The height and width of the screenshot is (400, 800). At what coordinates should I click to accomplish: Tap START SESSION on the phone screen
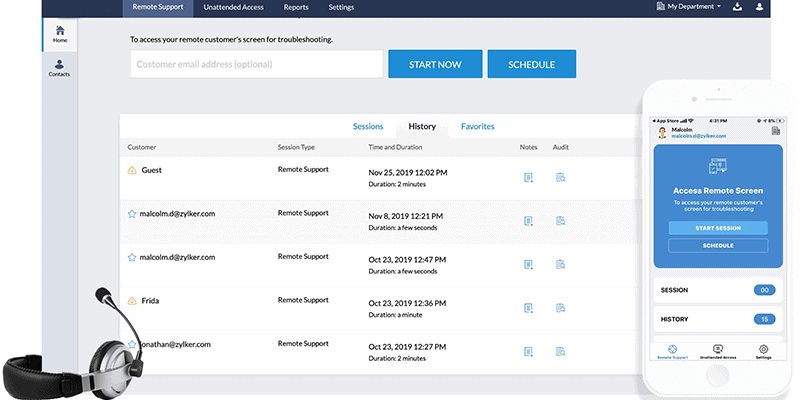pos(718,228)
